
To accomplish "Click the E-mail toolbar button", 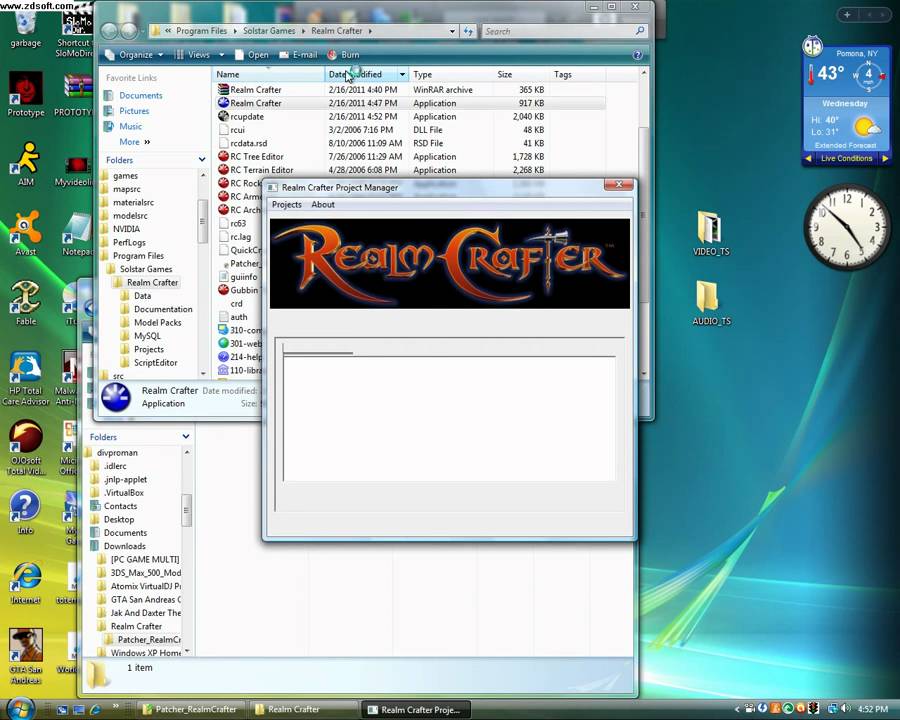I will coord(298,55).
